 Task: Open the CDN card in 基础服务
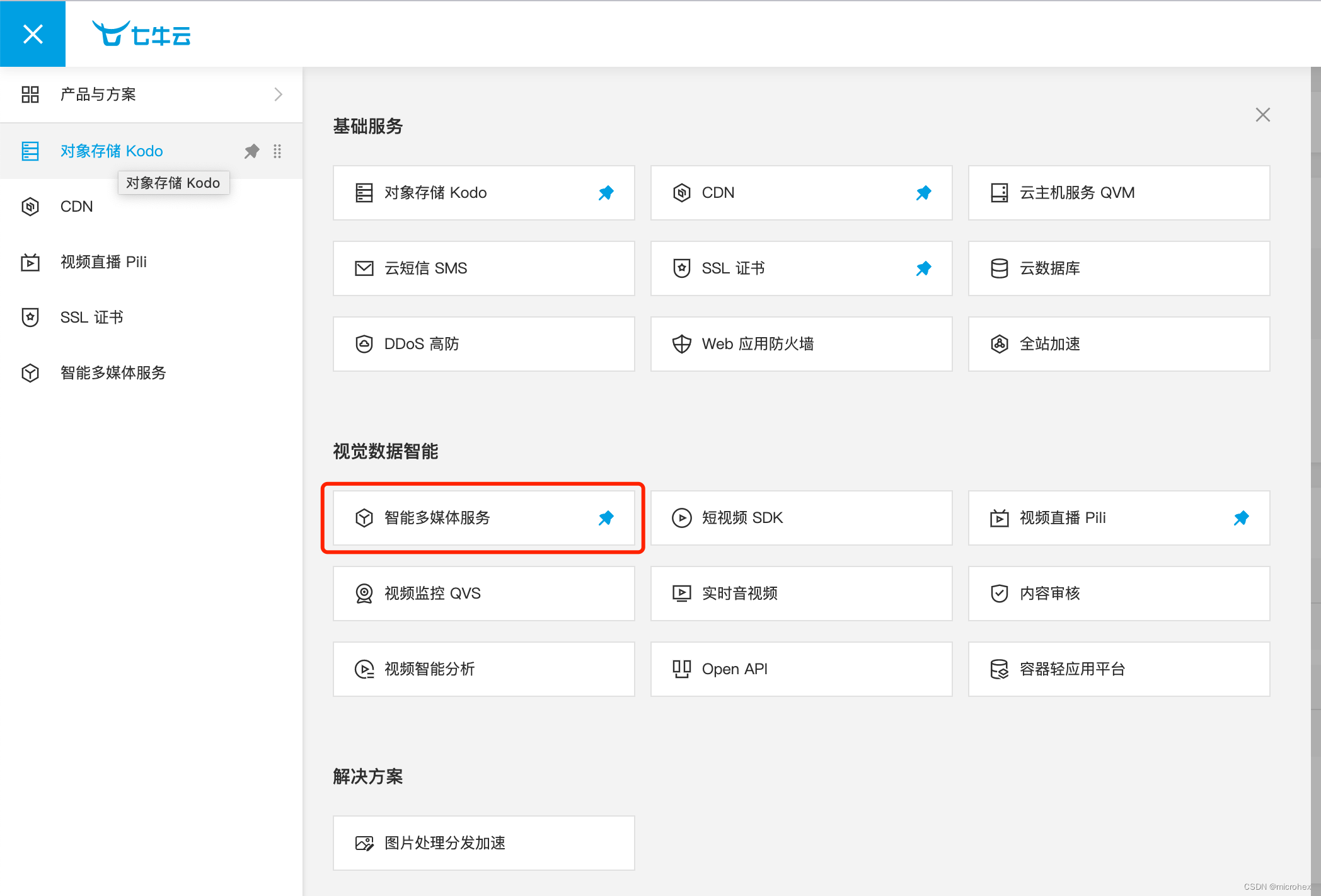pos(802,193)
